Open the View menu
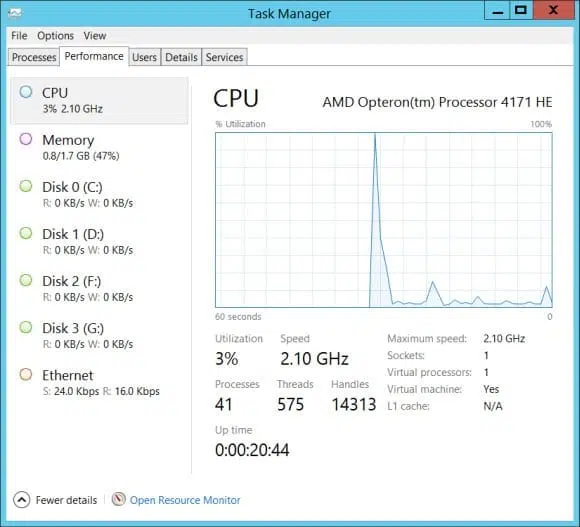This screenshot has height=527, width=580. coord(95,36)
